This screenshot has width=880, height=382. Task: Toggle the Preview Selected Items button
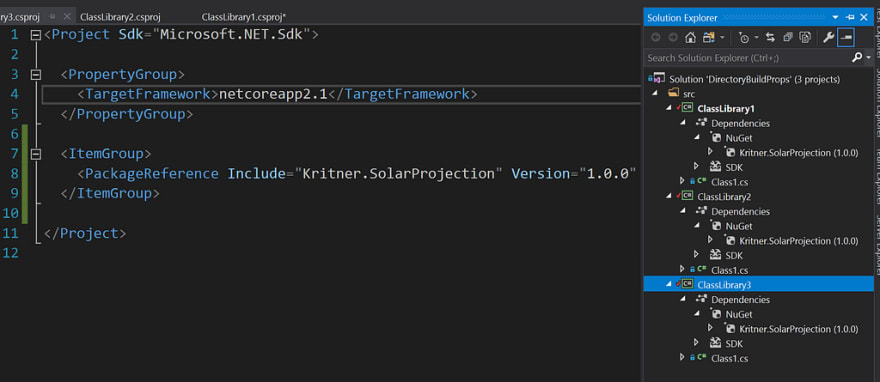click(x=845, y=38)
